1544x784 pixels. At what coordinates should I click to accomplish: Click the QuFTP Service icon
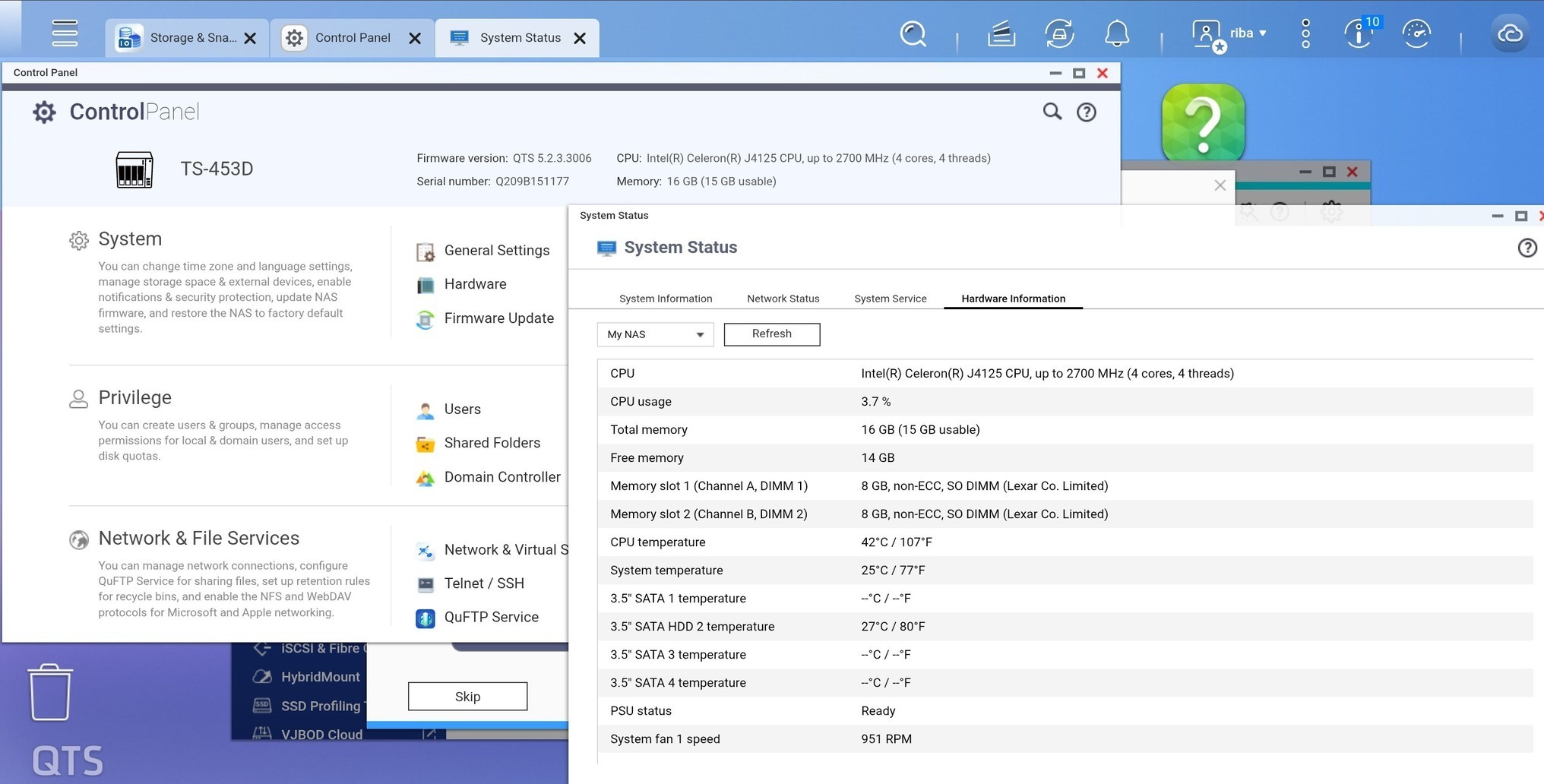click(x=426, y=618)
